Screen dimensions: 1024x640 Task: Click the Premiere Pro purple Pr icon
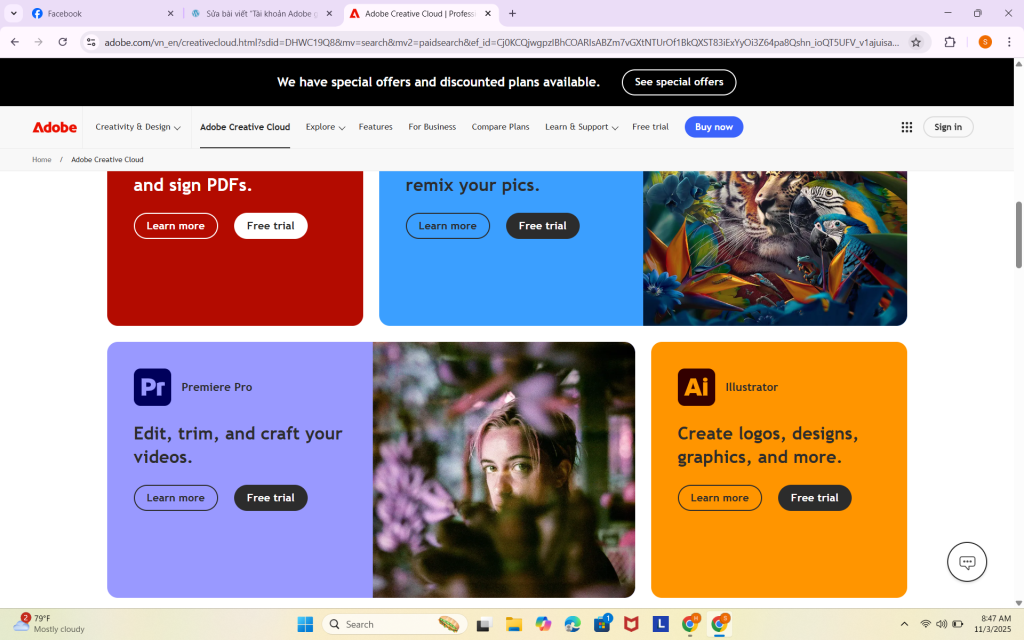click(x=152, y=387)
